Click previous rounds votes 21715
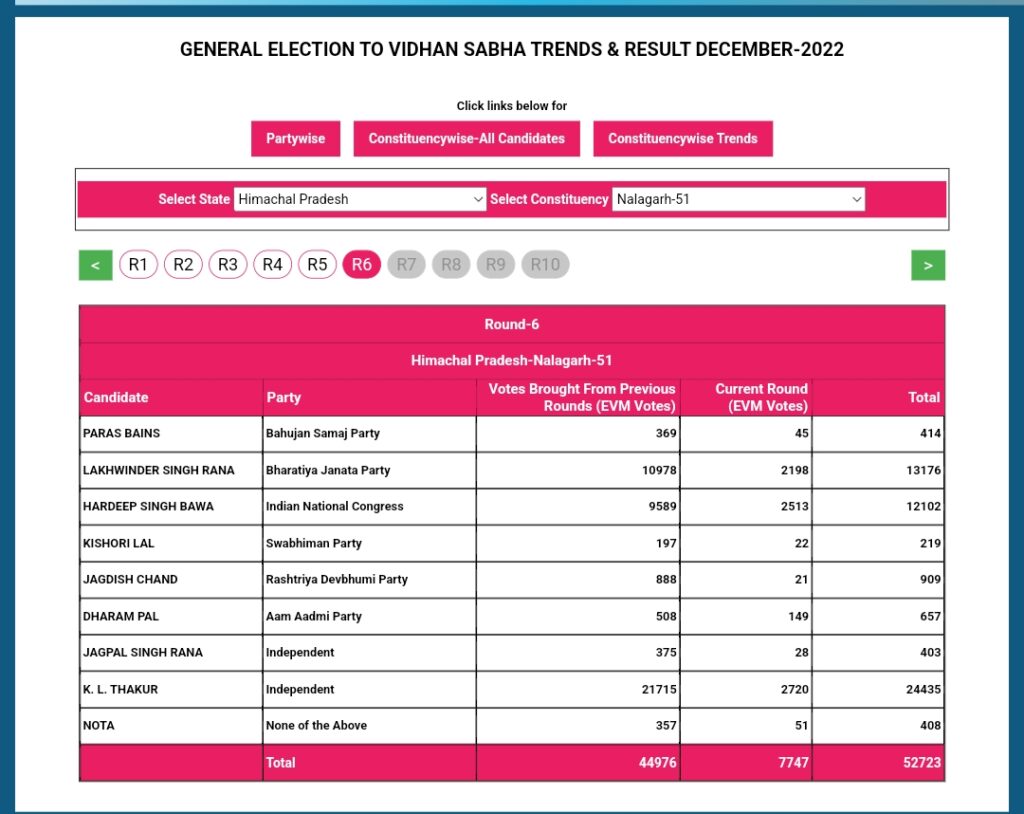Screen dimensions: 1024x814 tap(659, 689)
